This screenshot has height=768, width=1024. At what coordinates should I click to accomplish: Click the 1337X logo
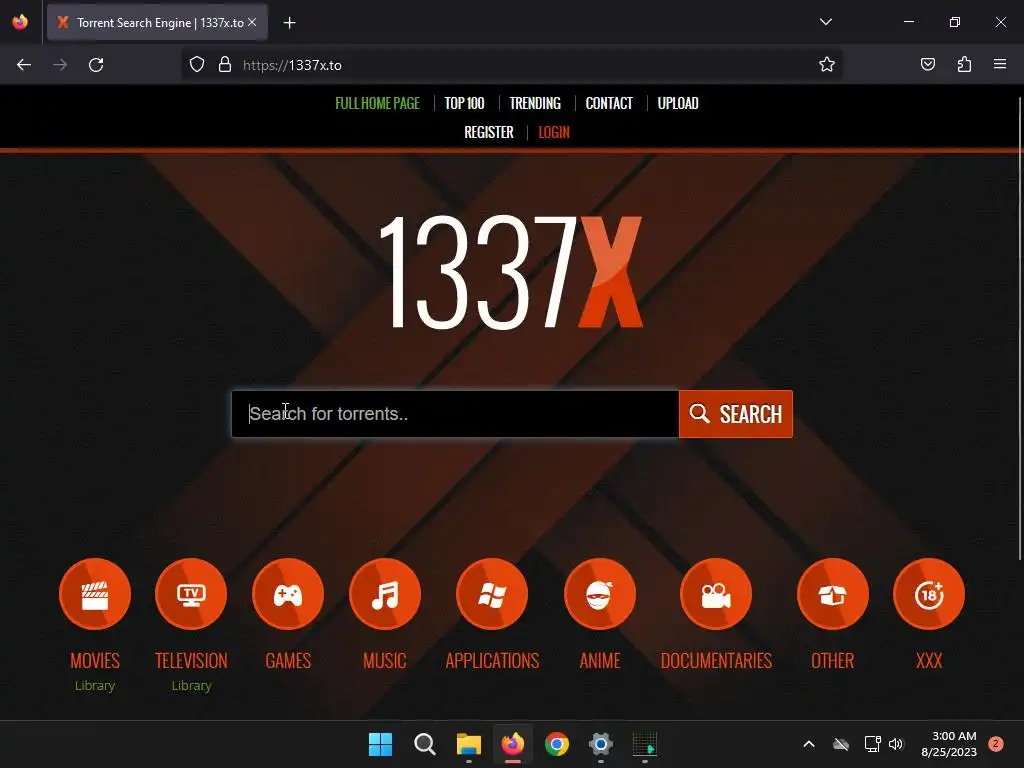(x=511, y=271)
